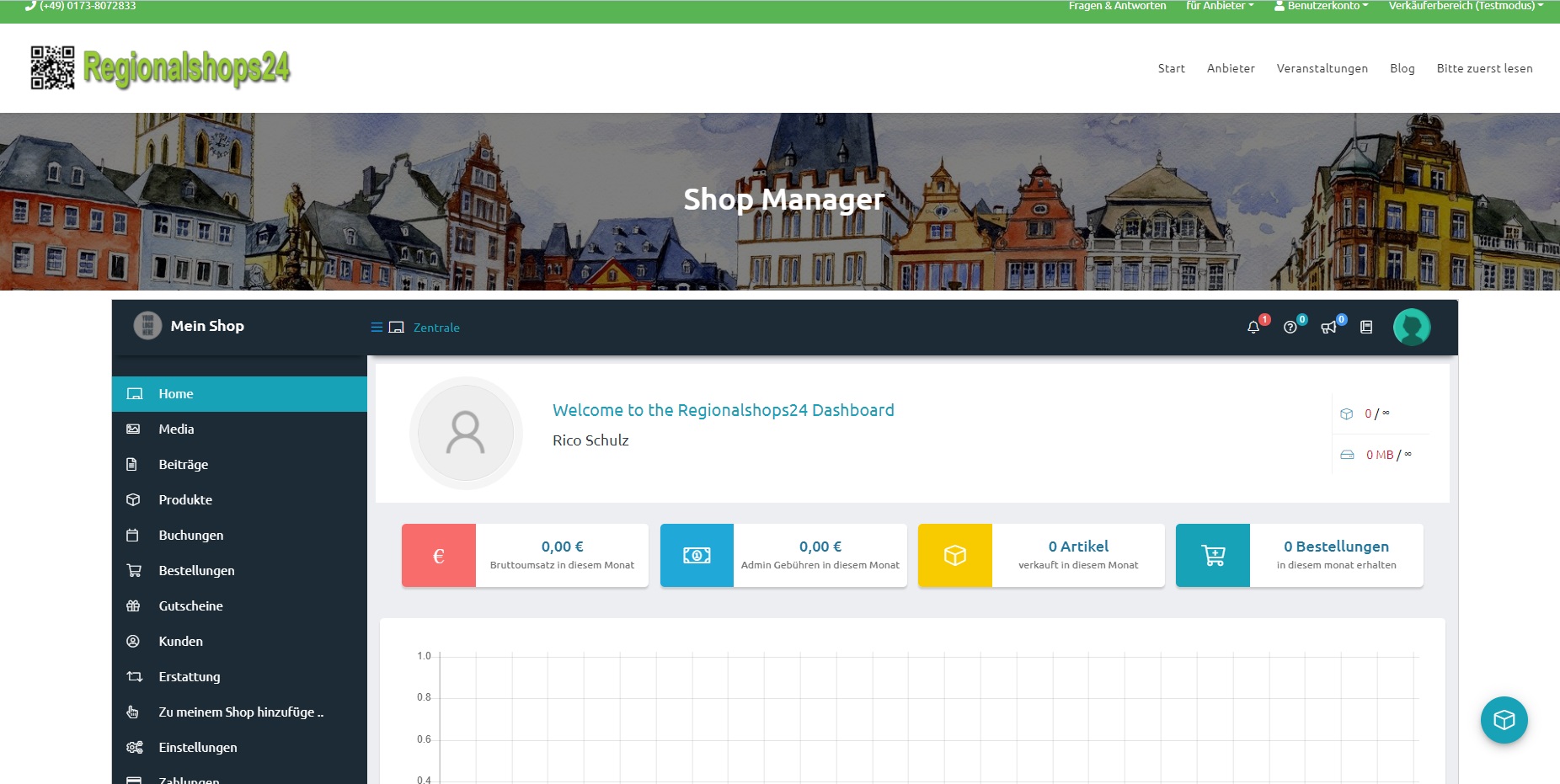Click the floating teal cube button
The image size is (1560, 784).
(1504, 720)
